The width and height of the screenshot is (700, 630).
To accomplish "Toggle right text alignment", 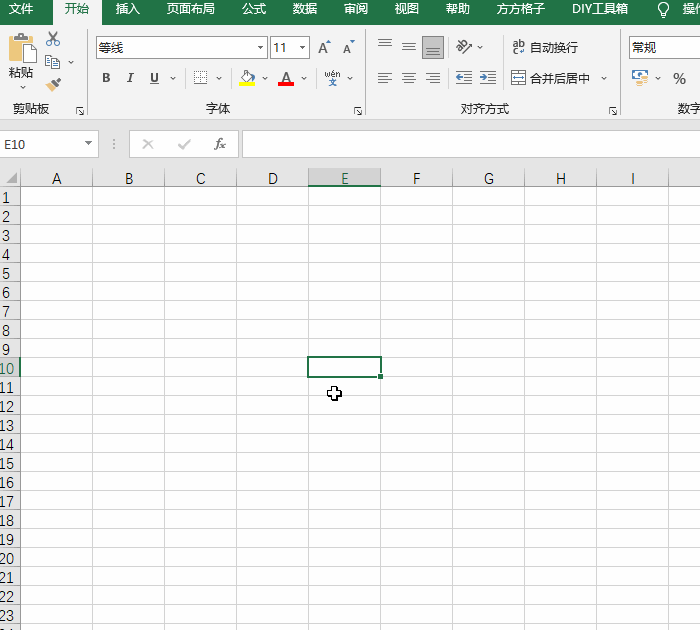I will tap(433, 78).
